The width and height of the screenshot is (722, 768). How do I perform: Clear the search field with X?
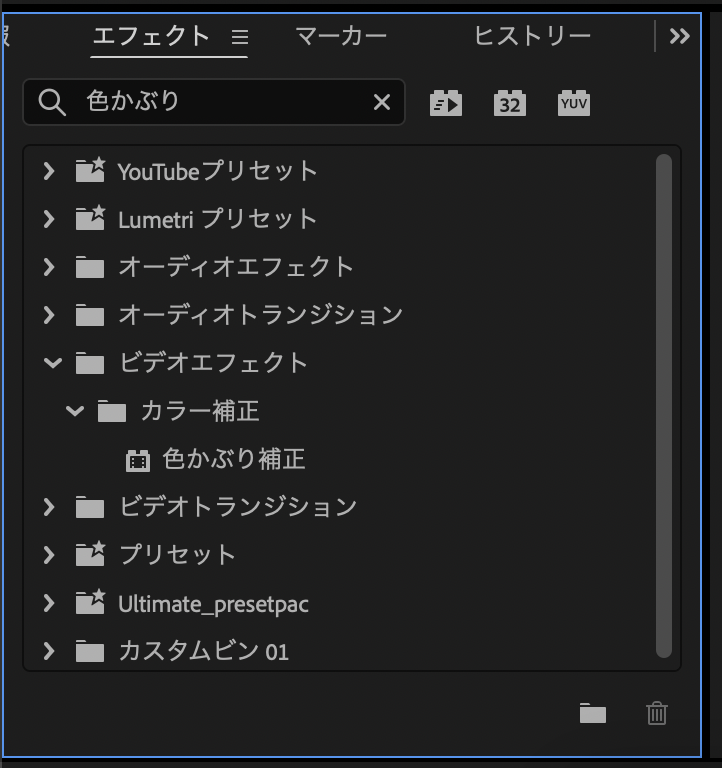(382, 102)
